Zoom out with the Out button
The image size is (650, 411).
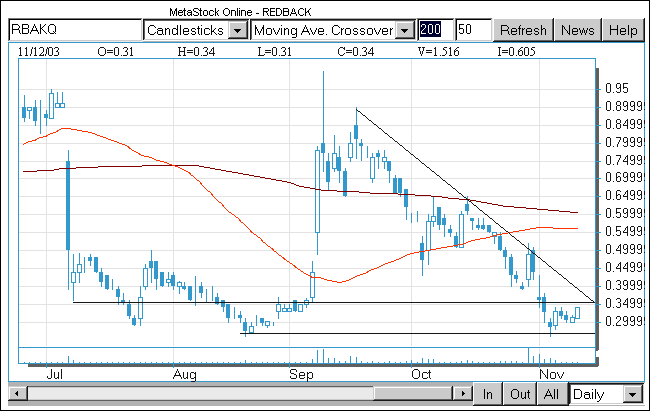click(520, 394)
